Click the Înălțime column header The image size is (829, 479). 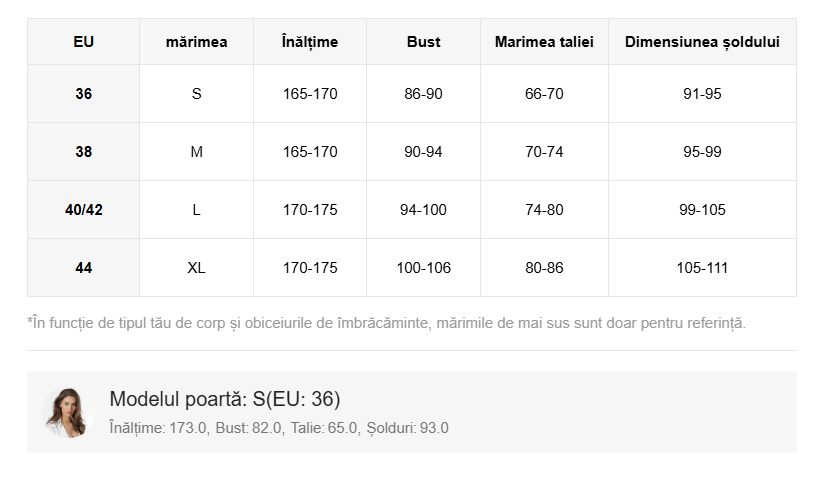(x=310, y=42)
